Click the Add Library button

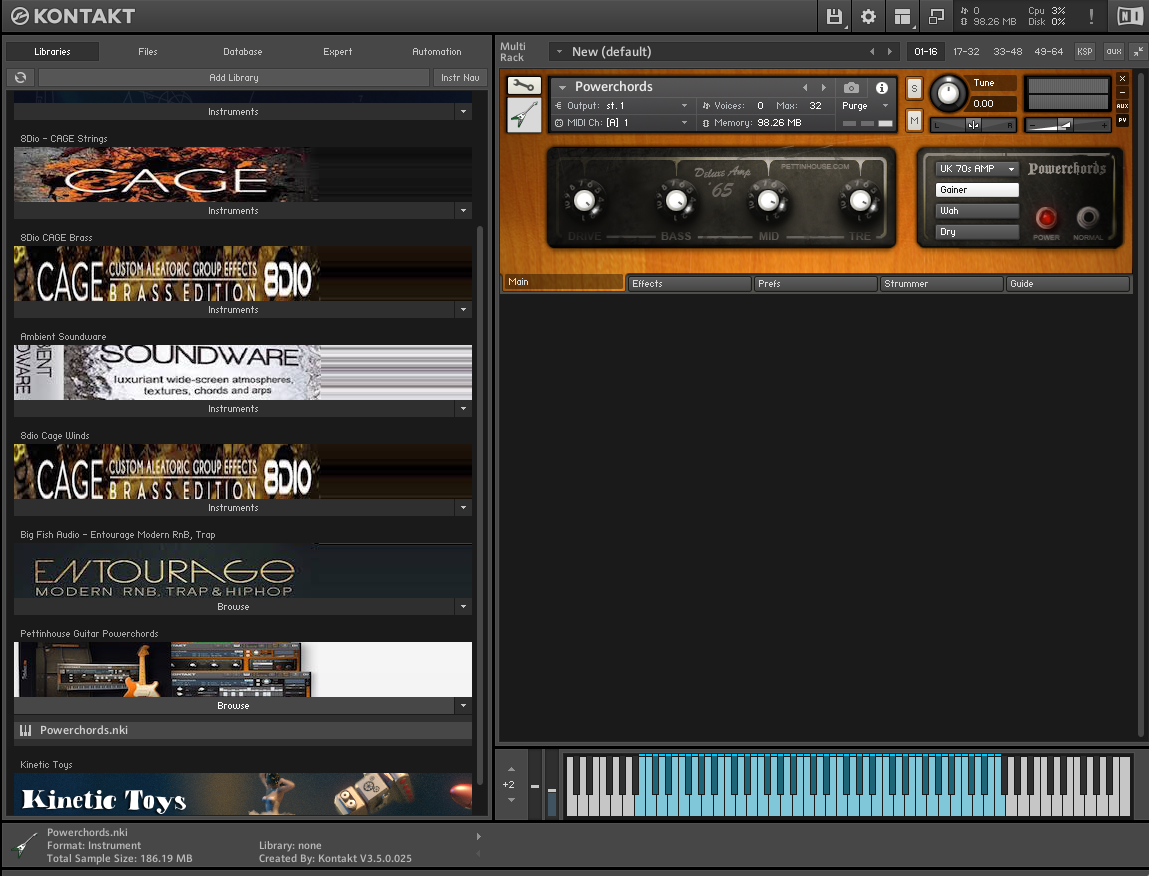coord(234,78)
